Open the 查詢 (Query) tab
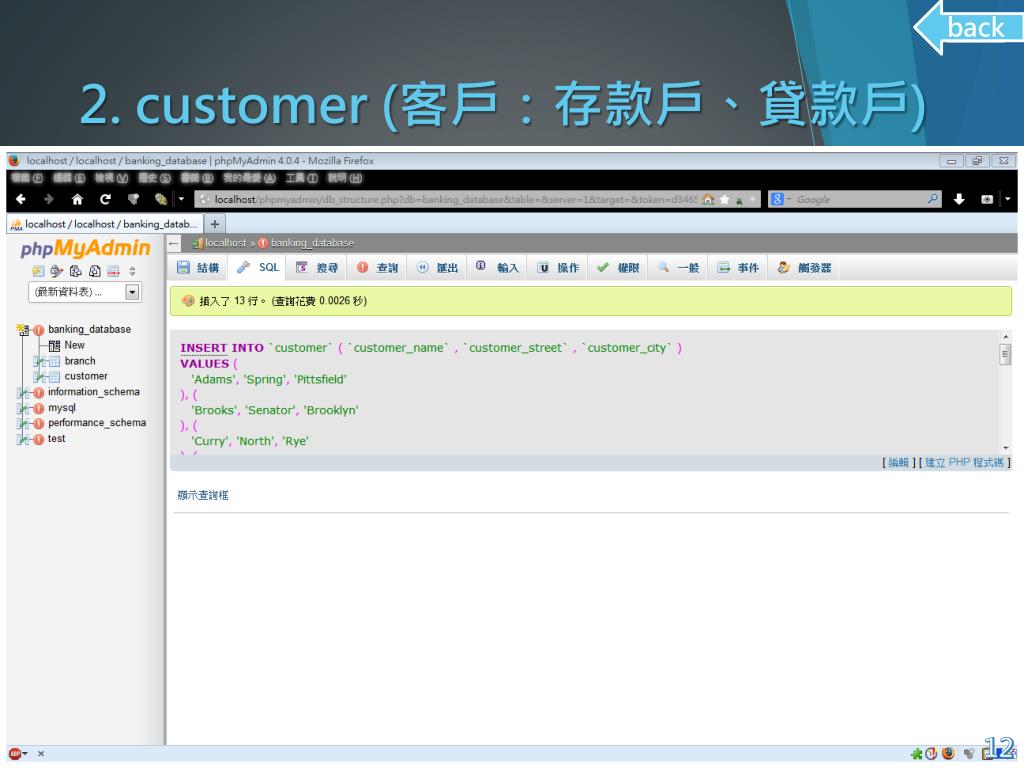This screenshot has width=1024, height=768. [x=377, y=268]
